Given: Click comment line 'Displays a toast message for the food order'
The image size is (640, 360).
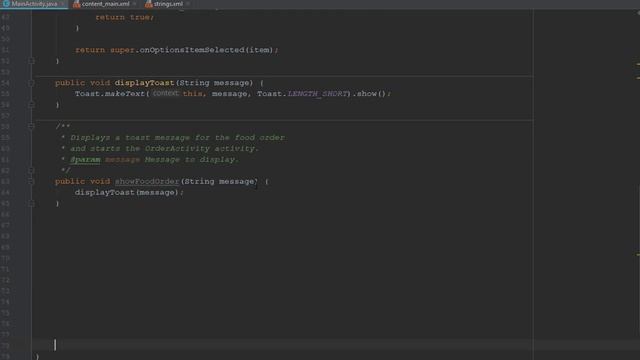Looking at the screenshot, I should pyautogui.click(x=178, y=138).
